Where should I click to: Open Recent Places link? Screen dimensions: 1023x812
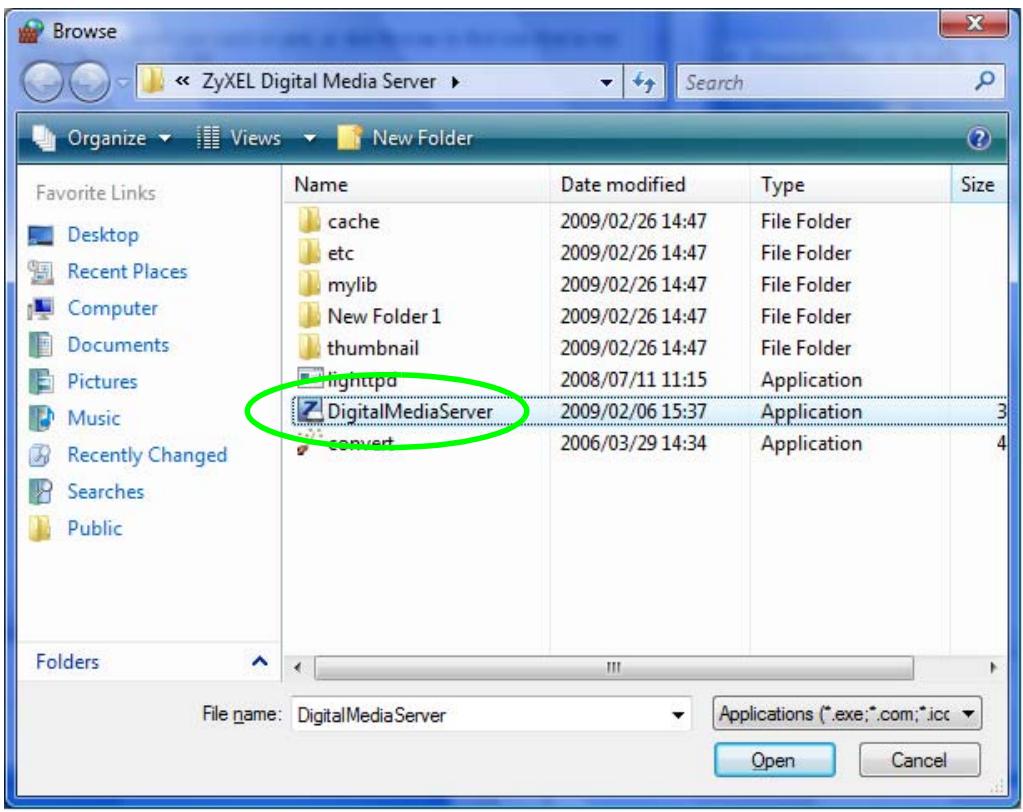127,271
